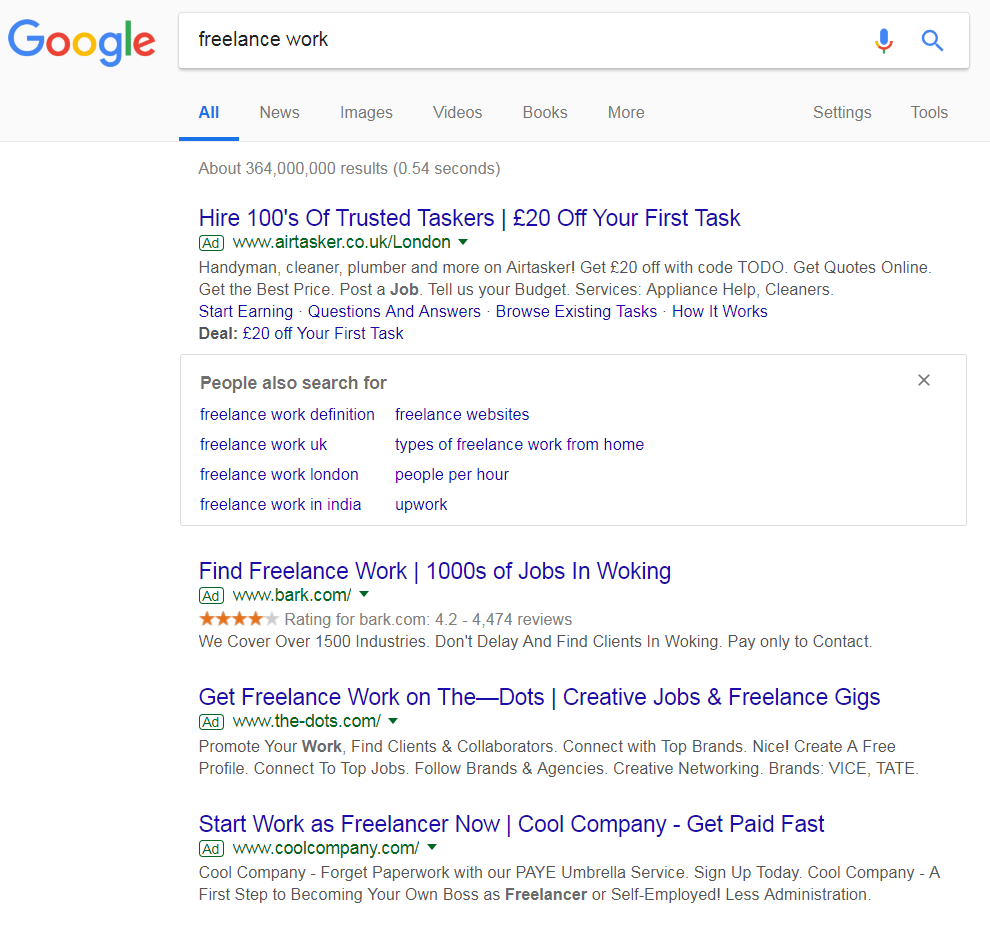Open Get Freelance Work on The—Dots ad
Image resolution: width=990 pixels, height=934 pixels.
pyautogui.click(x=539, y=697)
